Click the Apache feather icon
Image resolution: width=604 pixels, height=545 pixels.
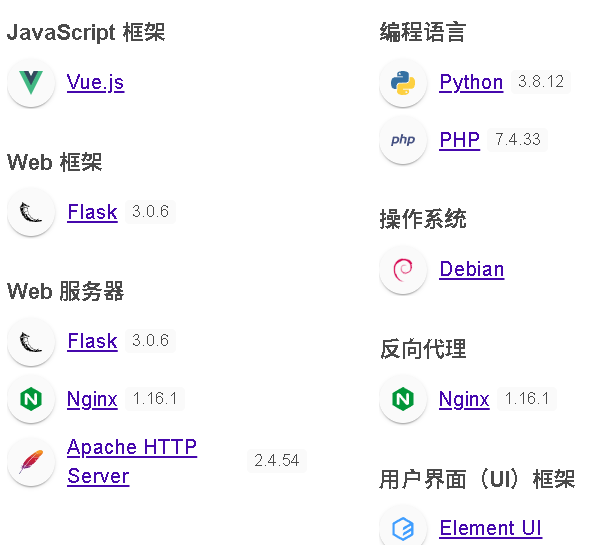[x=31, y=461]
